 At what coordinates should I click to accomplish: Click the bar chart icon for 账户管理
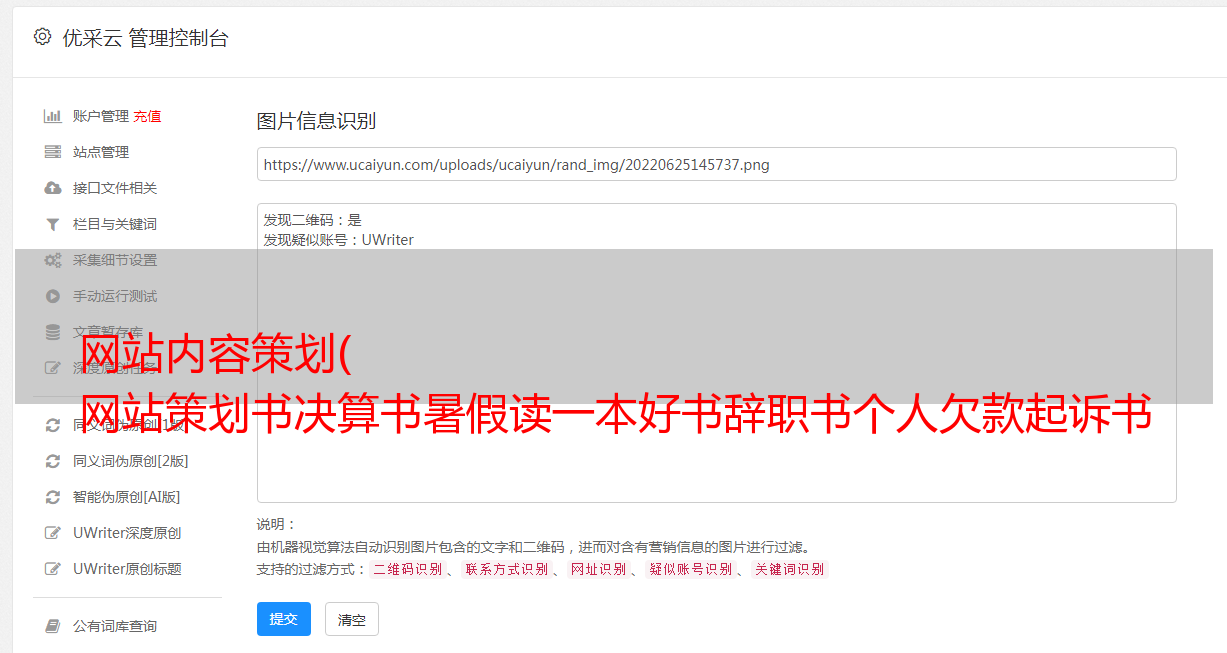tap(53, 116)
